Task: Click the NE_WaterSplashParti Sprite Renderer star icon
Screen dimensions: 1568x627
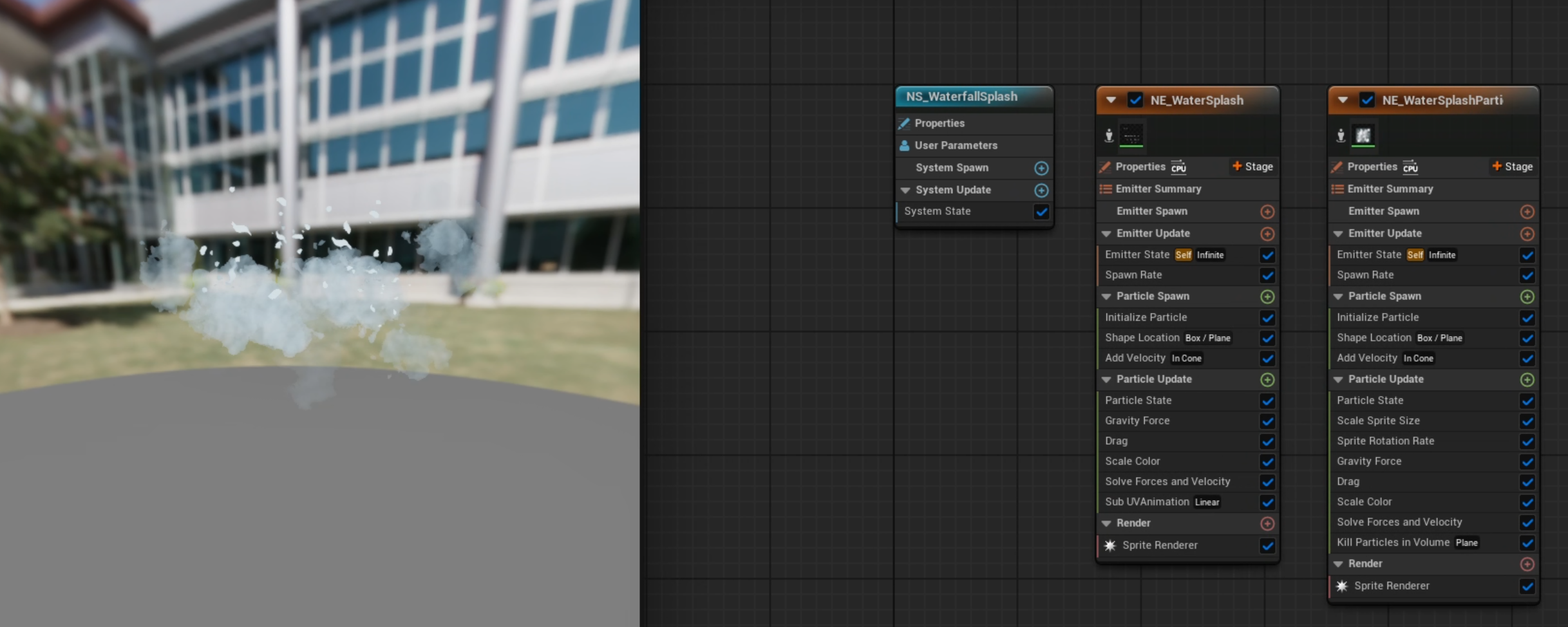Action: click(1342, 586)
